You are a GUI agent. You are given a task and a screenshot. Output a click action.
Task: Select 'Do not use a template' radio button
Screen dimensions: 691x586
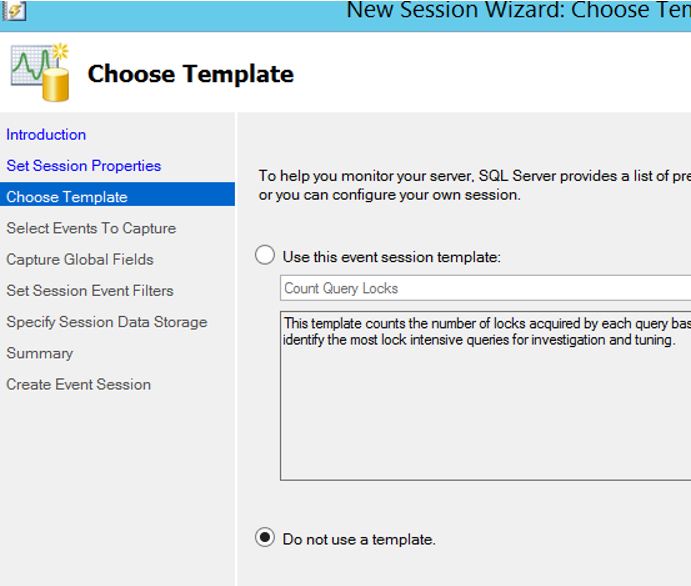click(x=265, y=538)
